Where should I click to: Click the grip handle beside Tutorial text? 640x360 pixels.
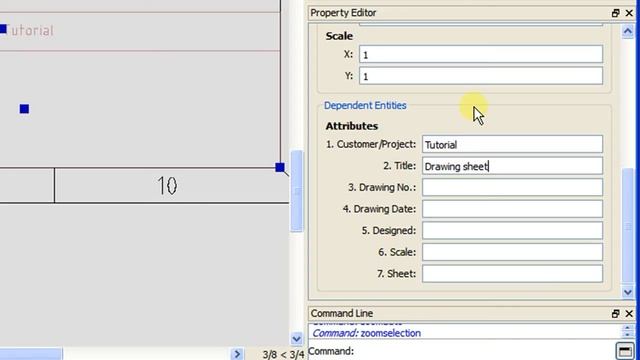click(x=3, y=29)
